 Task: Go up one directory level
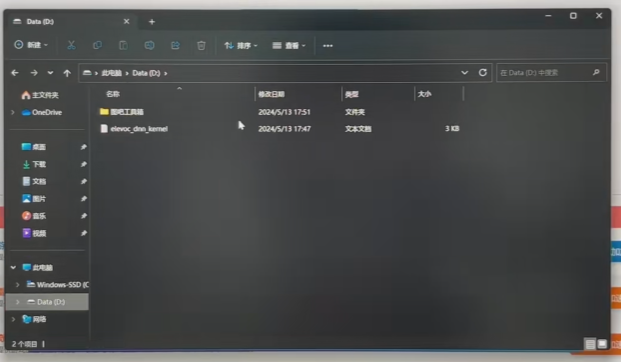[67, 73]
